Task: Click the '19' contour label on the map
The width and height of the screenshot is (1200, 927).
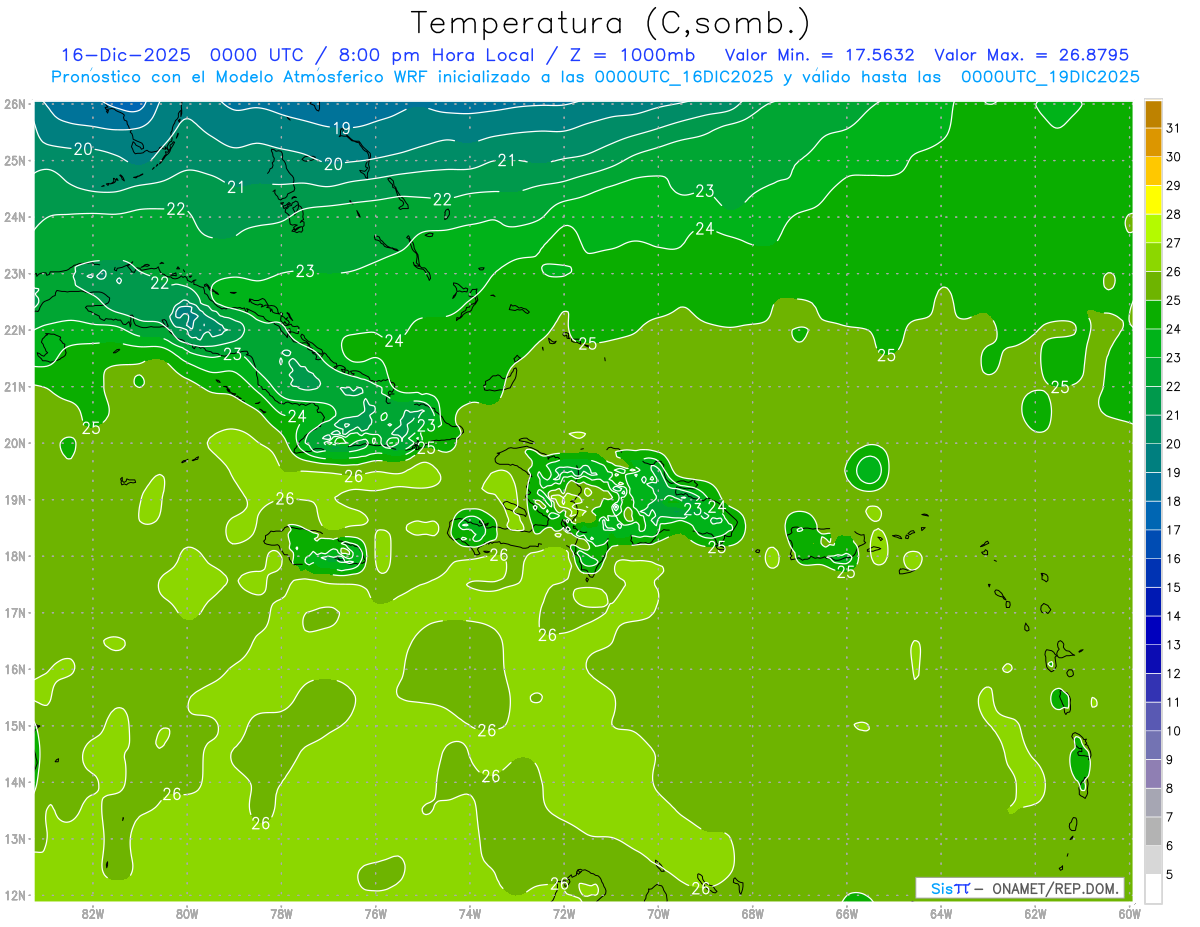Action: (x=342, y=128)
